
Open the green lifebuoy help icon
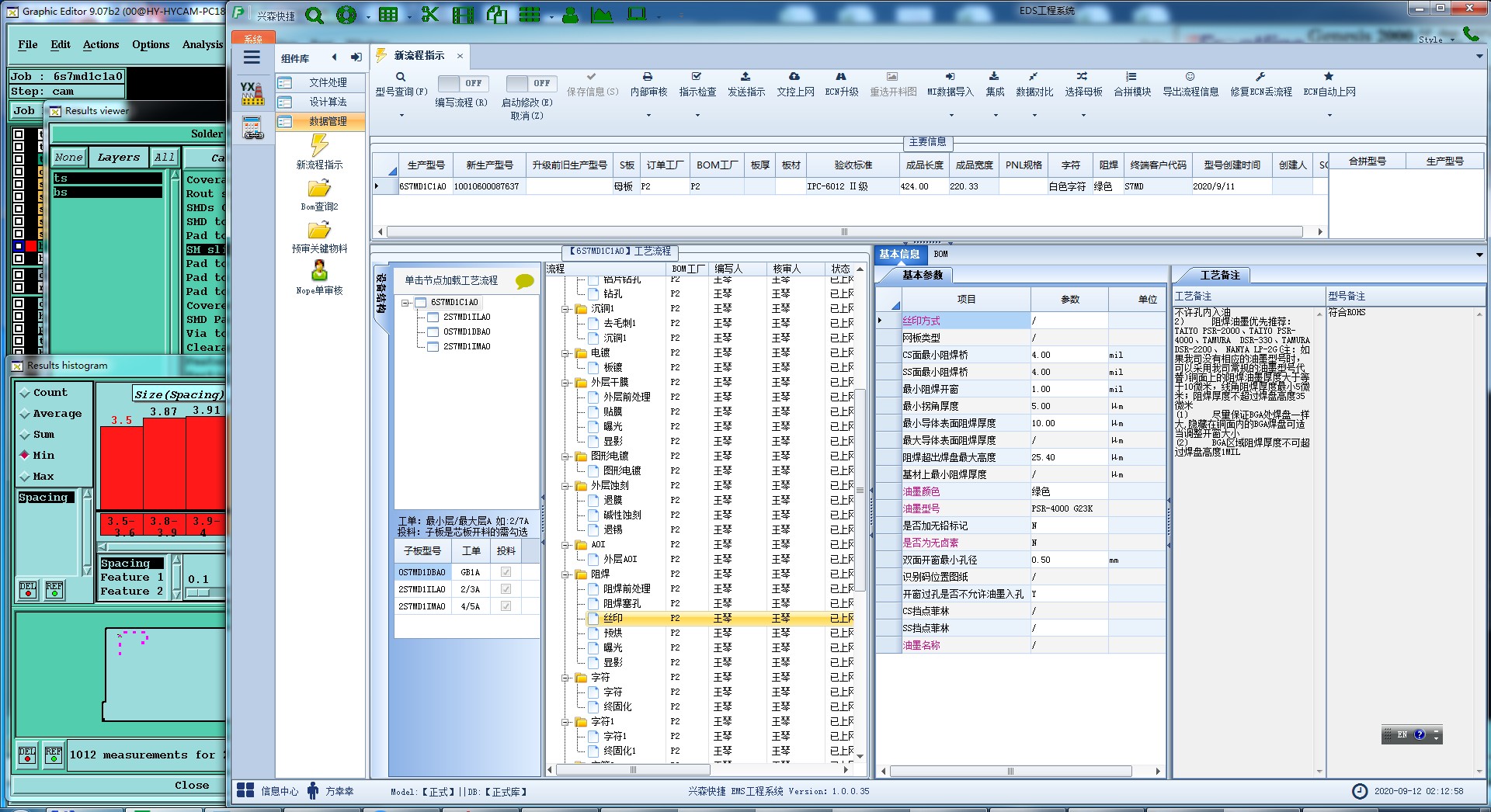click(346, 15)
